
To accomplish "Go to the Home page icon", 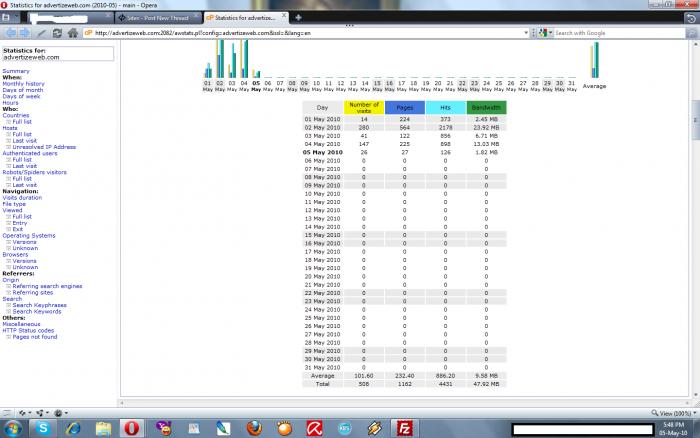I will tap(73, 33).
